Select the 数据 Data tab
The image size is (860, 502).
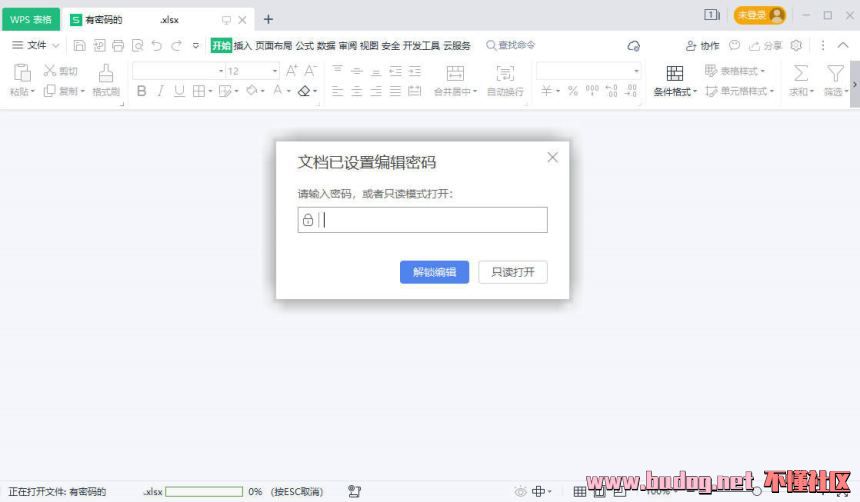point(326,46)
